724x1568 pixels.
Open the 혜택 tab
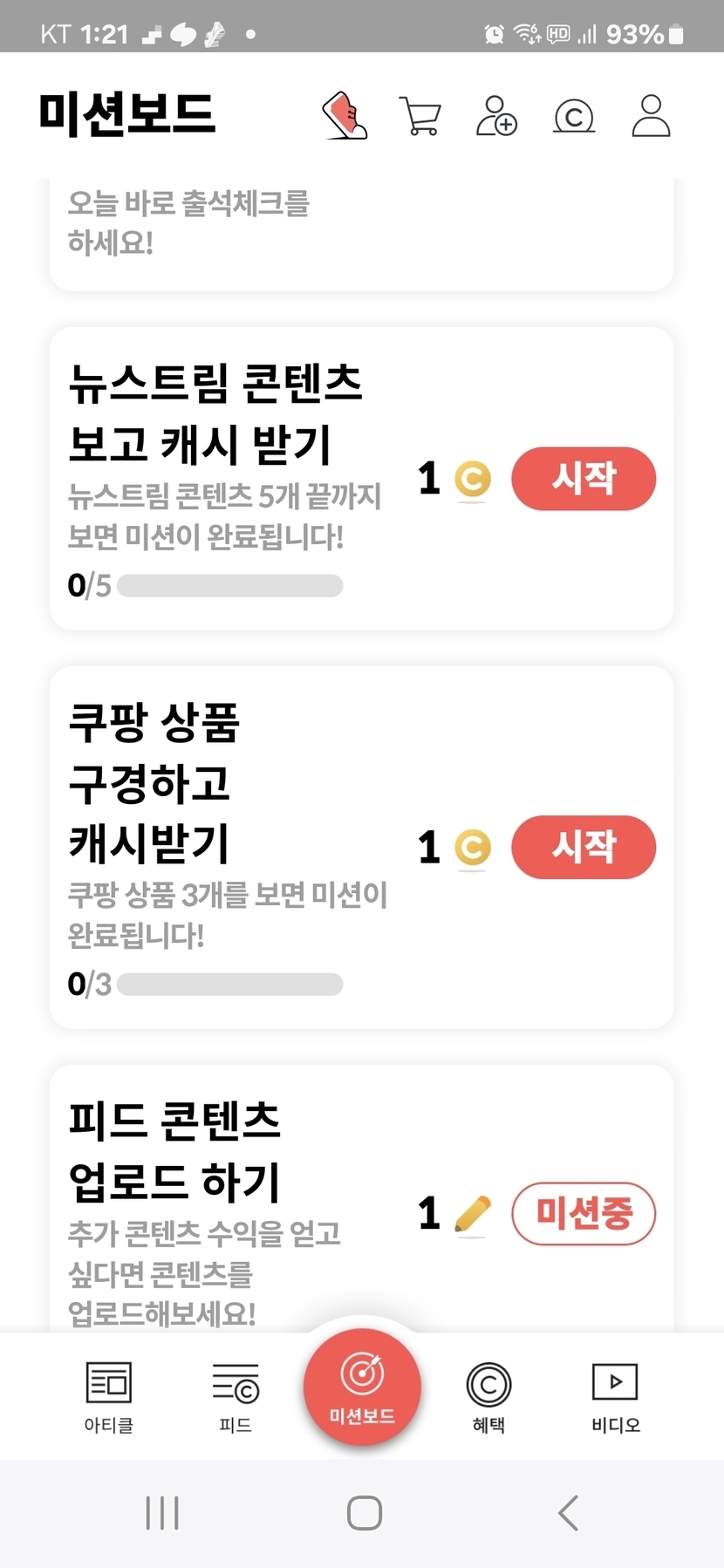pyautogui.click(x=488, y=1396)
